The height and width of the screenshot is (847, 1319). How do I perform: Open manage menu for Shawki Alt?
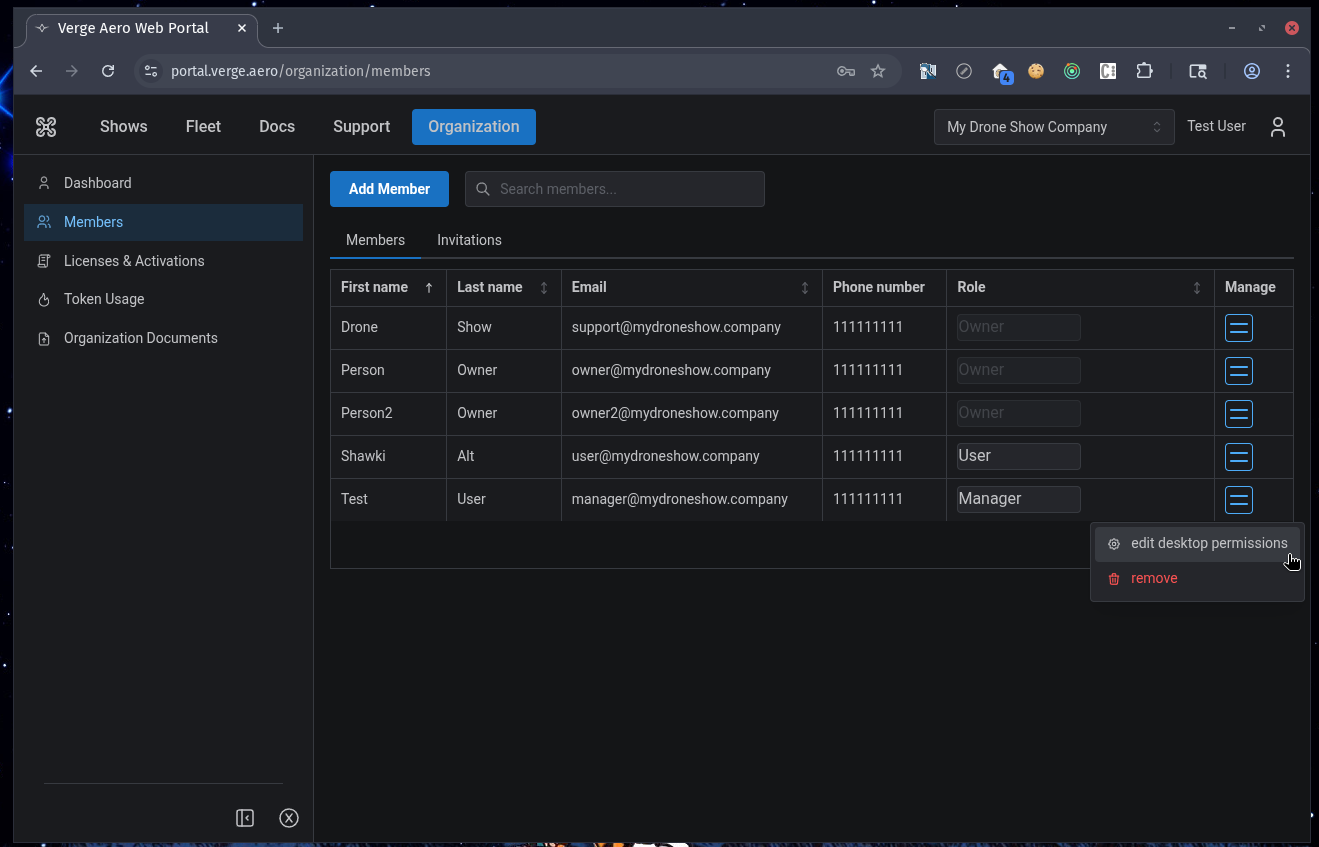tap(1238, 457)
